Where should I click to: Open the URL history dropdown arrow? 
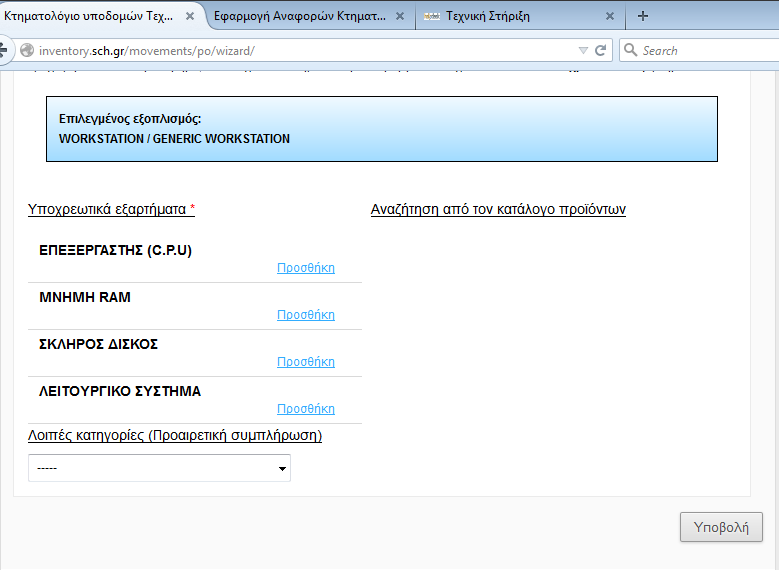click(583, 51)
